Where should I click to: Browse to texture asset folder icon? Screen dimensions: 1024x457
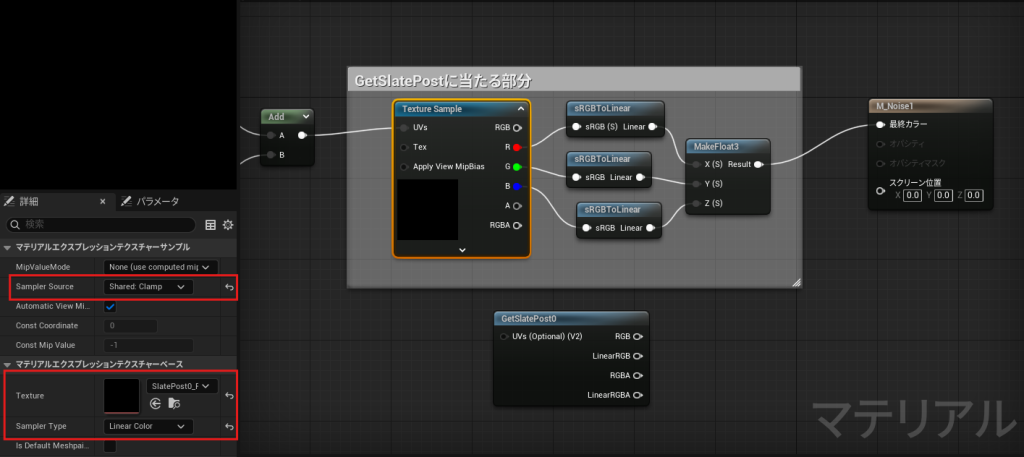pos(174,404)
